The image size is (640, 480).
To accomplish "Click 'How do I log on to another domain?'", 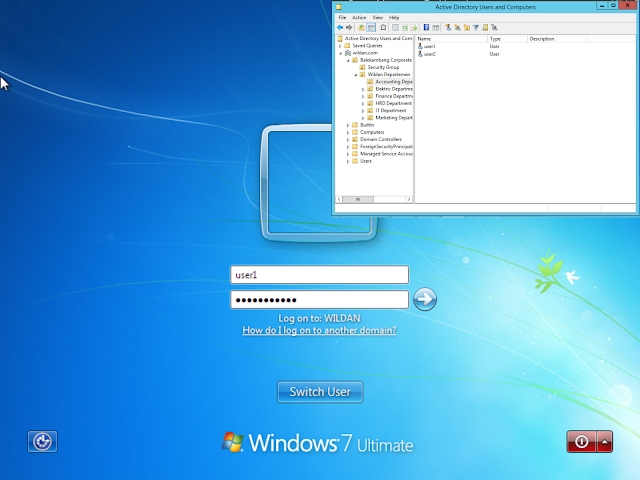I will [x=319, y=330].
